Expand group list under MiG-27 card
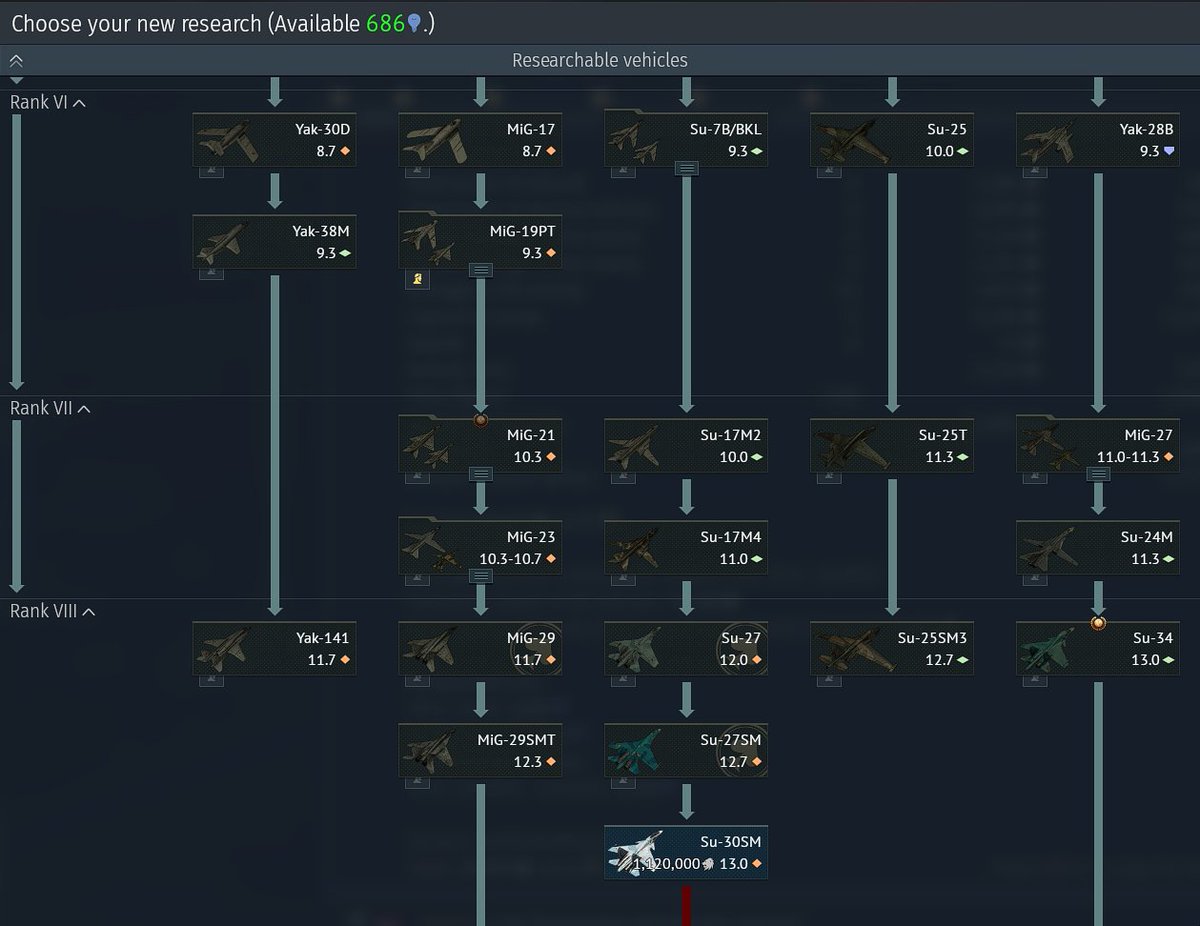This screenshot has width=1200, height=926. 1098,474
